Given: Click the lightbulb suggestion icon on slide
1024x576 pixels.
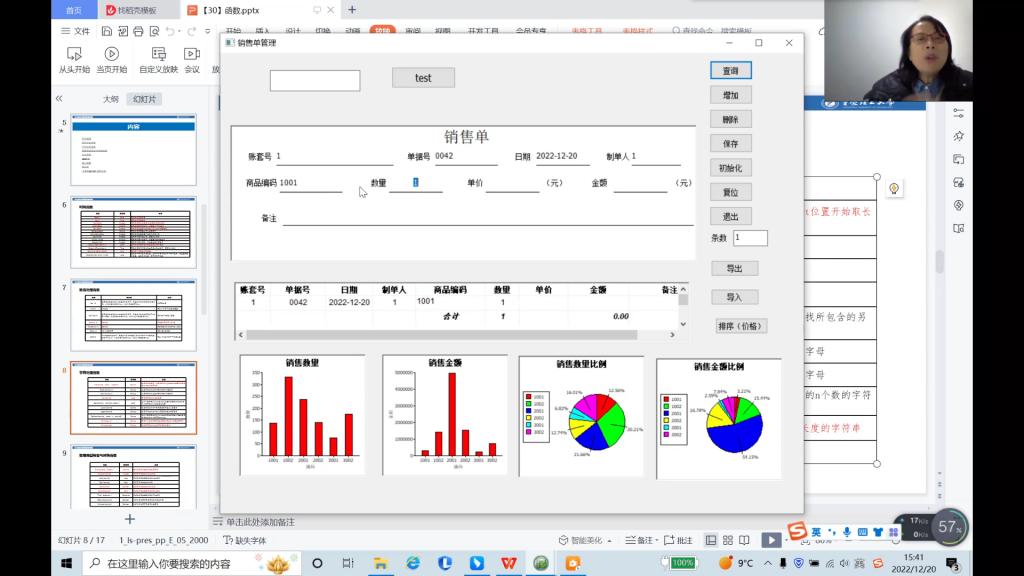Looking at the screenshot, I should (x=894, y=188).
